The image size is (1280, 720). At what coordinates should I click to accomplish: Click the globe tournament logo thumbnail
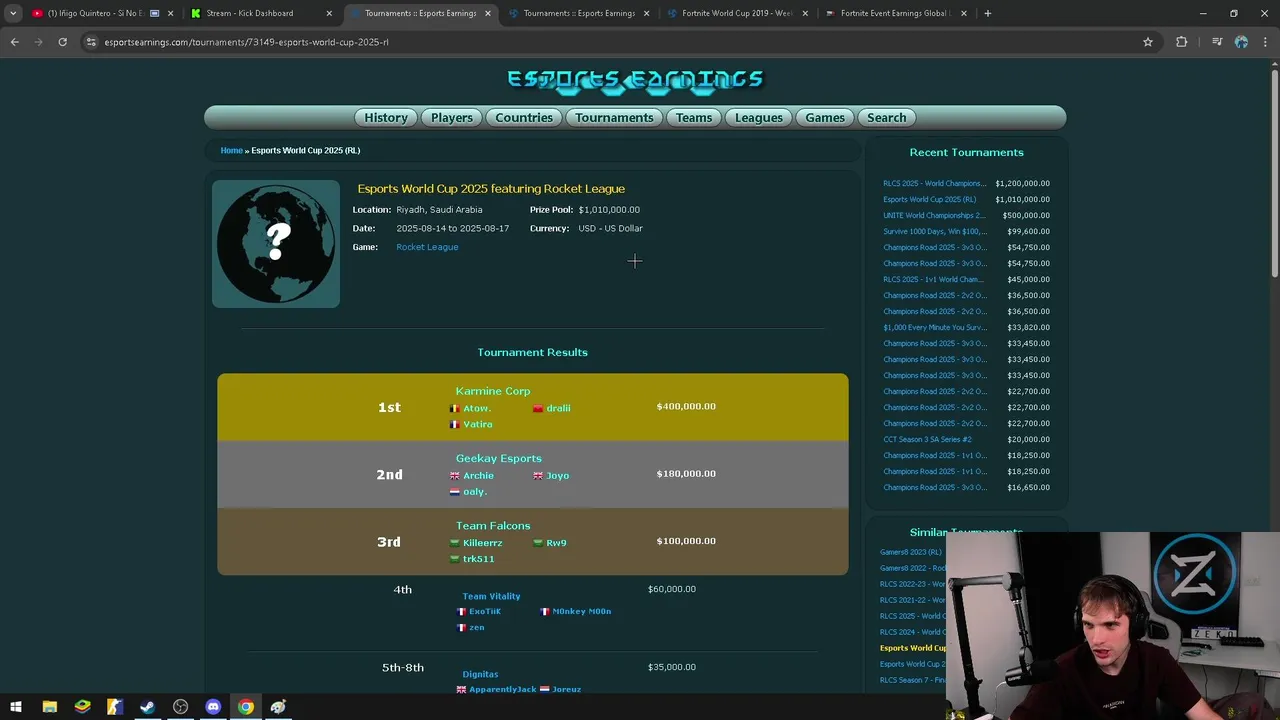click(x=276, y=244)
